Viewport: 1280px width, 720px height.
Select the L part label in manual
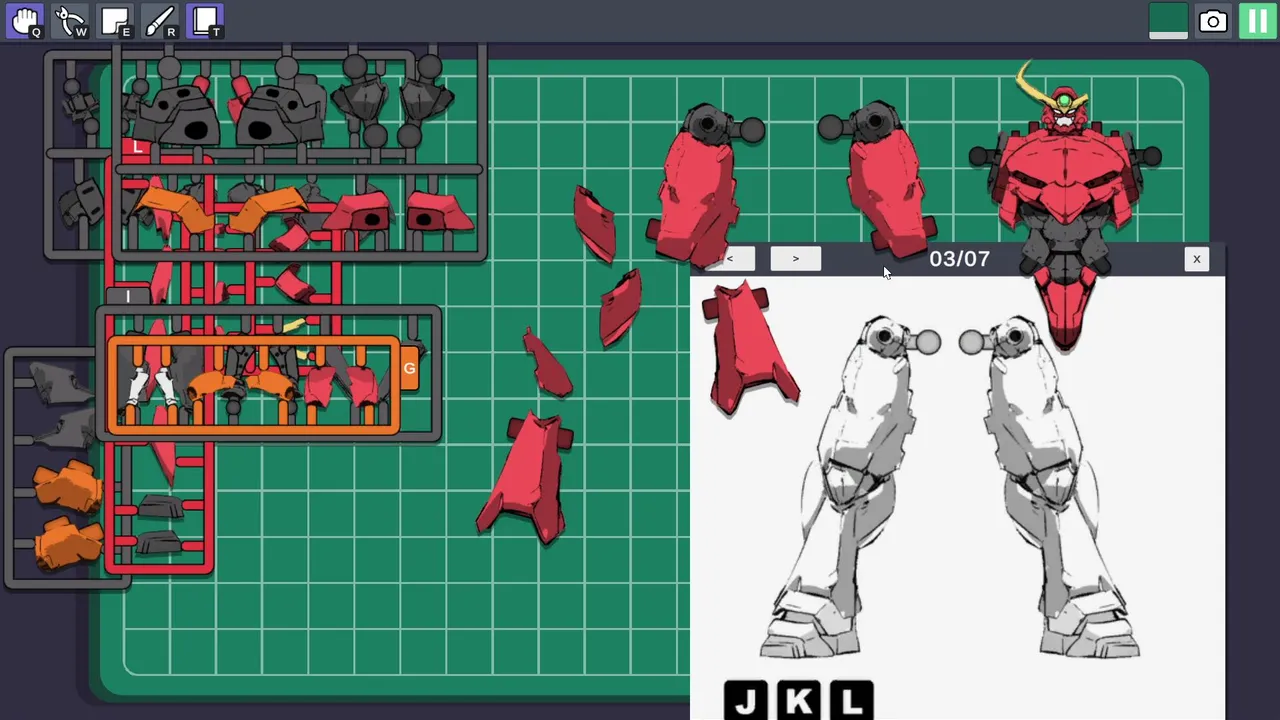851,700
